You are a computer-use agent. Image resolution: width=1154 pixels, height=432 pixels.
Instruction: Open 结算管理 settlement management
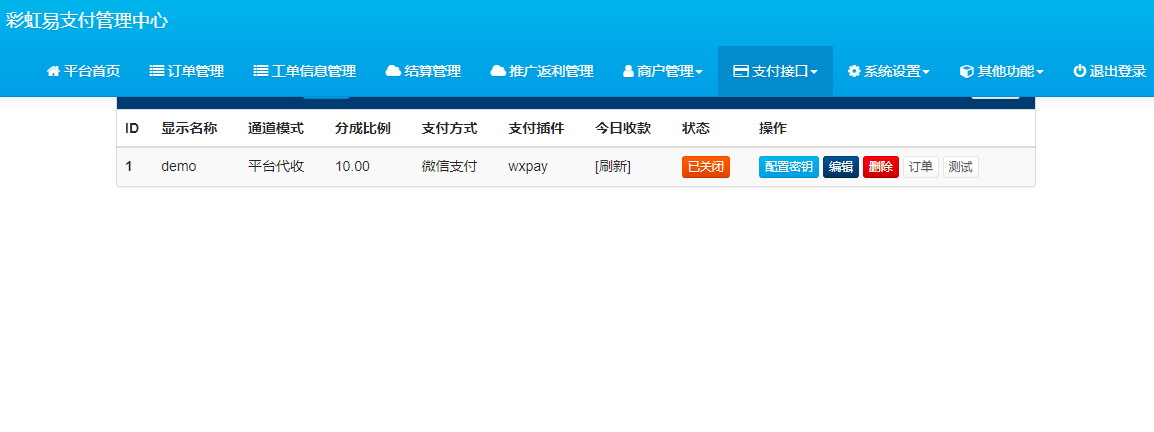(423, 71)
